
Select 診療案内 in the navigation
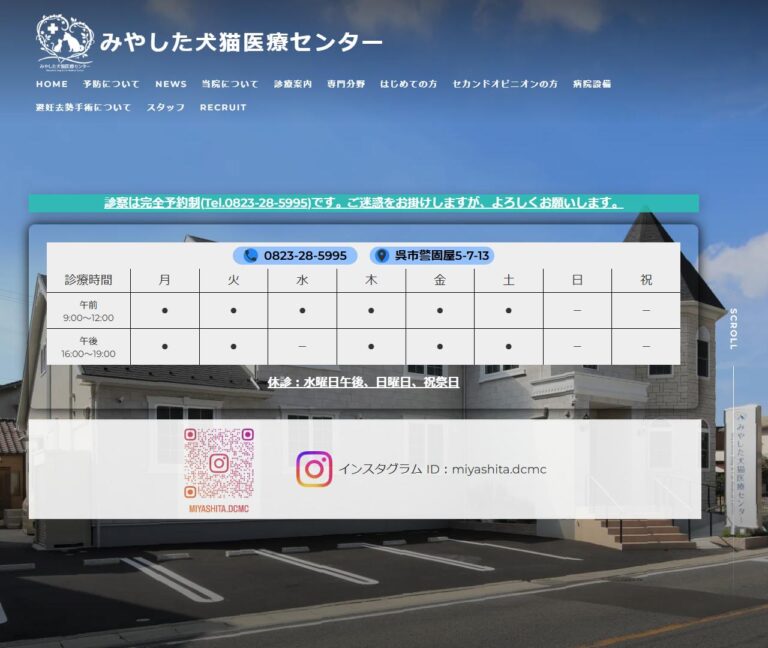pos(293,84)
